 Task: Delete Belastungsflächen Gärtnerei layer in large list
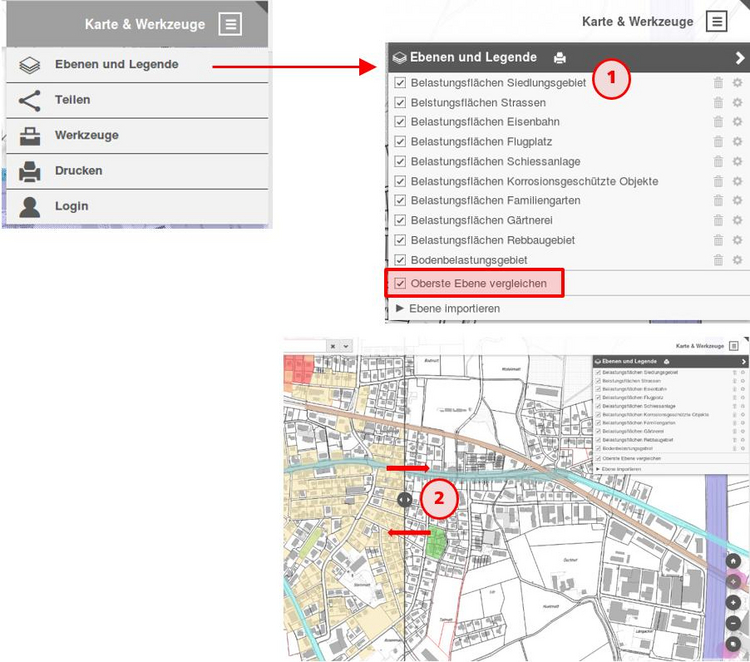718,220
